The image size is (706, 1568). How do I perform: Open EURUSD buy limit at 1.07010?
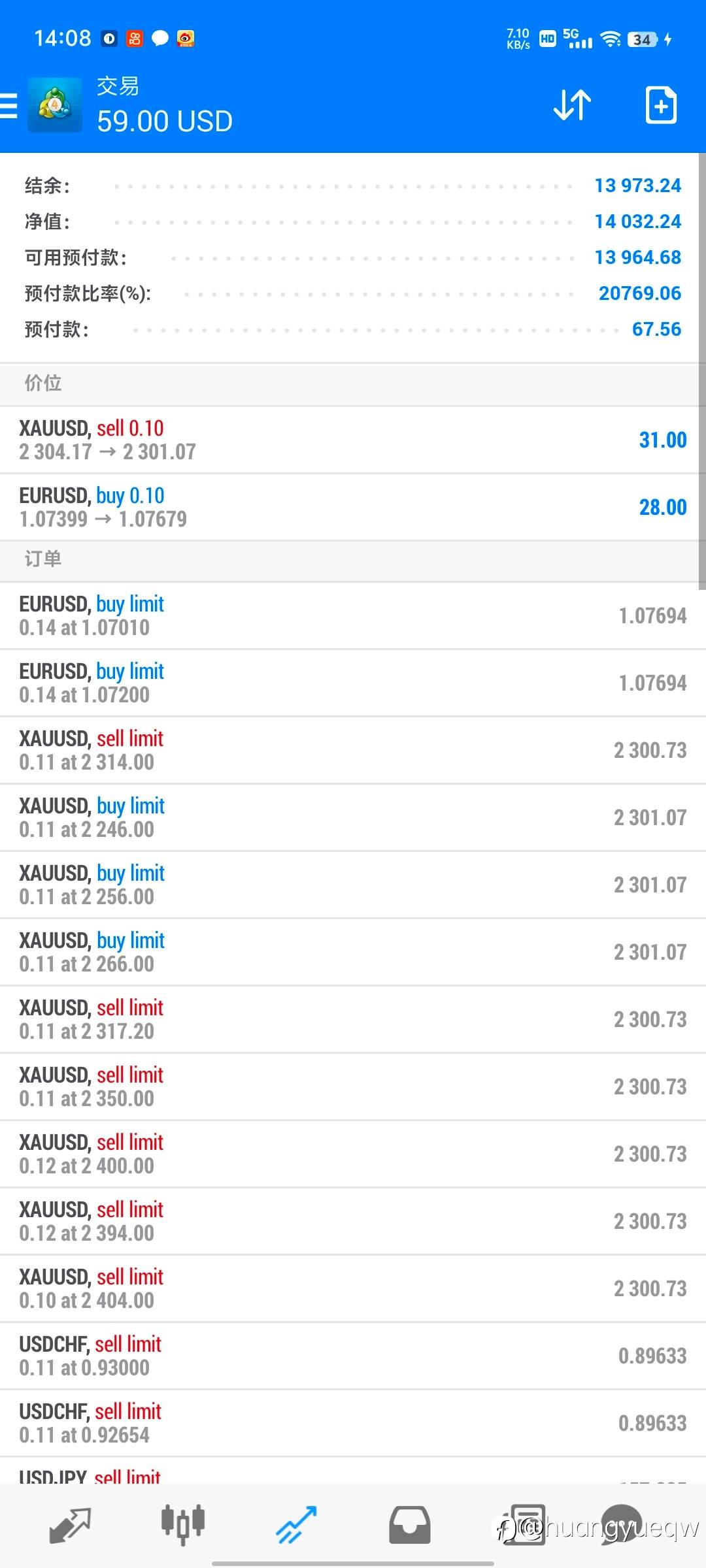(353, 615)
